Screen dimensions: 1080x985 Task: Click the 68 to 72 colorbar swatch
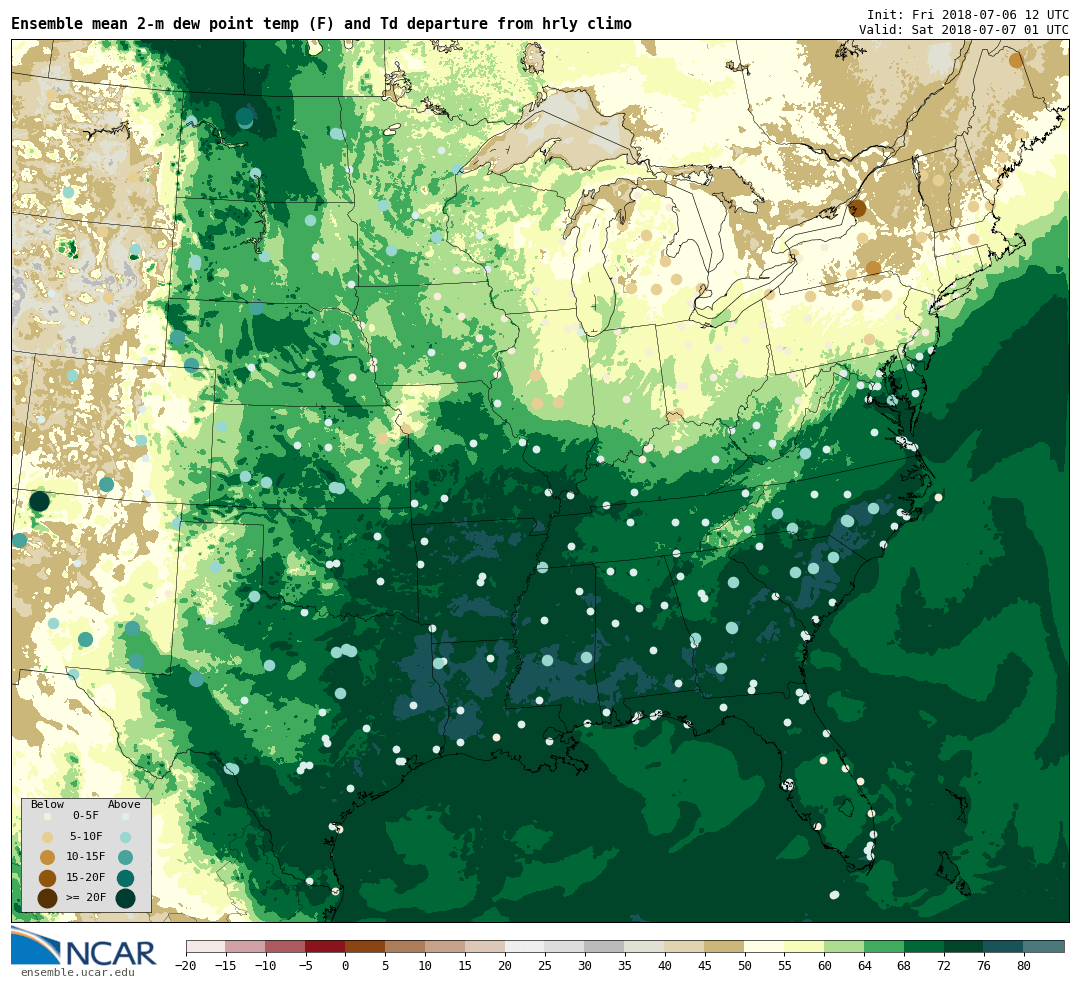924,946
